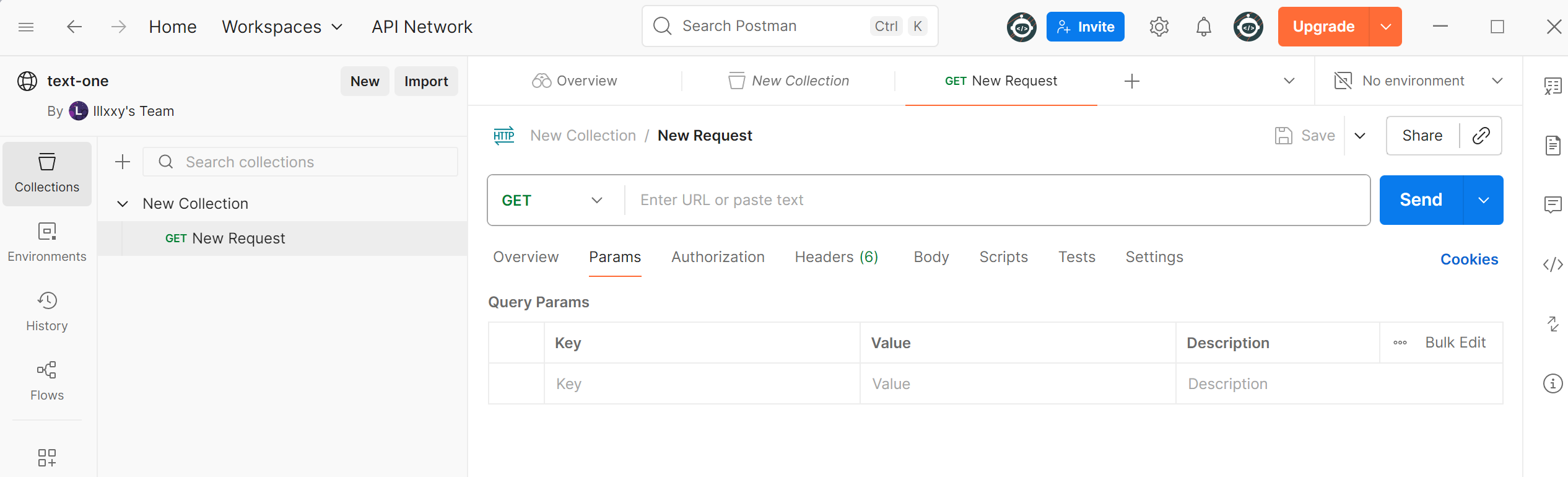1568x477 pixels.
Task: Go back with the left arrow
Action: point(74,27)
